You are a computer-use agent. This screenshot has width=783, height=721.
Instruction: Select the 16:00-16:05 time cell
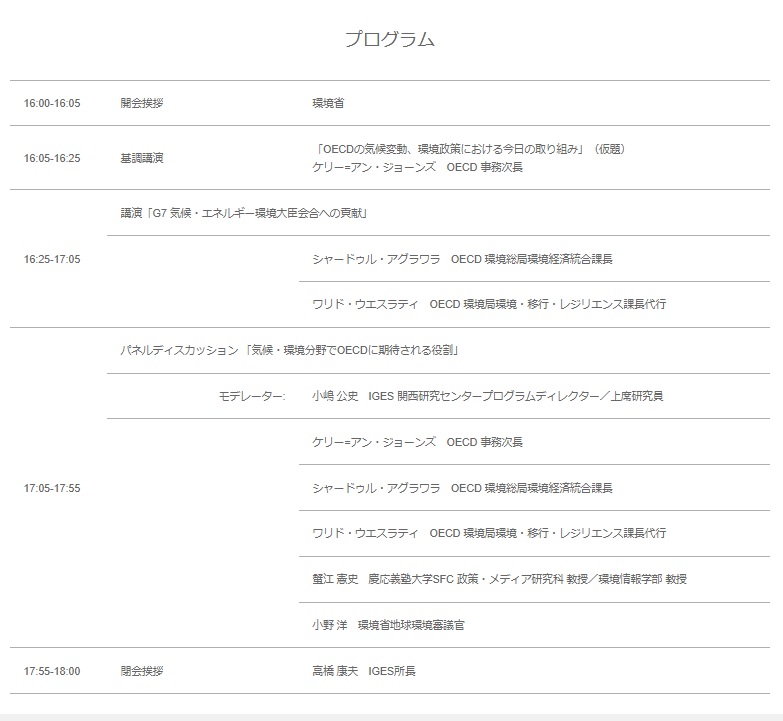tap(52, 103)
